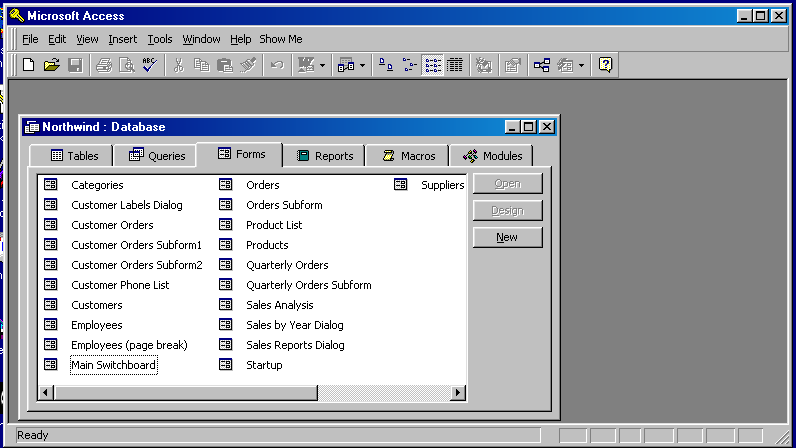Open Print Preview from the toolbar
The height and width of the screenshot is (448, 796).
tap(126, 65)
